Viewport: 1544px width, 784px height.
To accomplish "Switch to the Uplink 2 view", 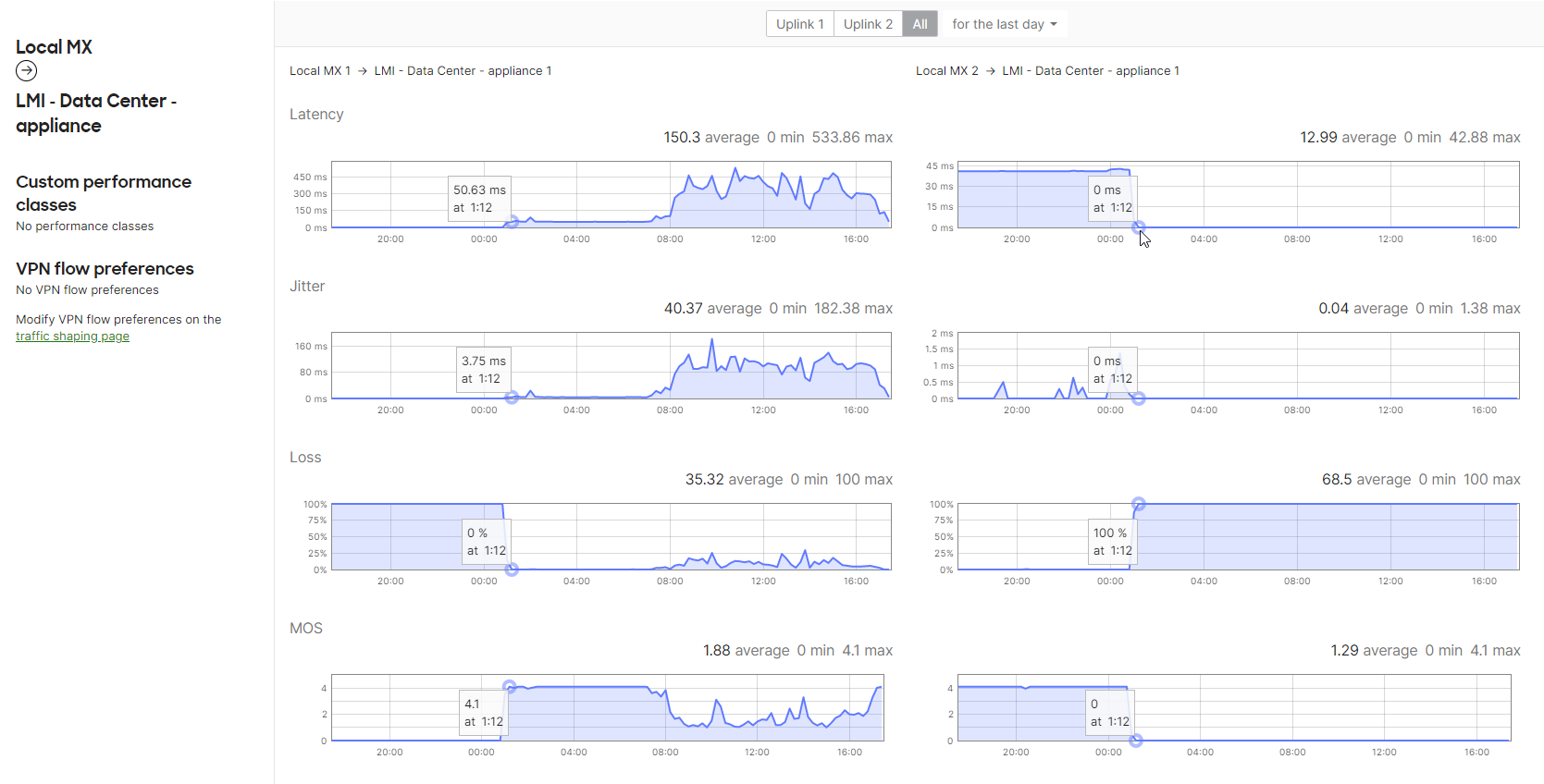I will pyautogui.click(x=868, y=24).
